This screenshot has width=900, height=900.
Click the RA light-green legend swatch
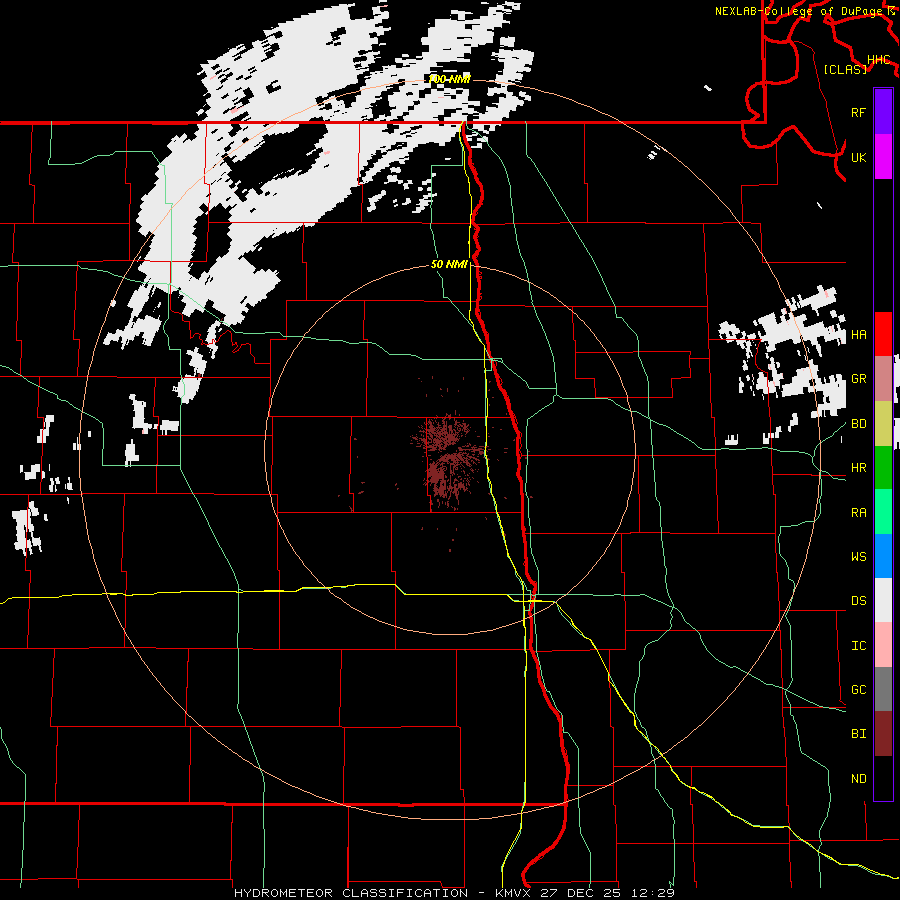883,512
